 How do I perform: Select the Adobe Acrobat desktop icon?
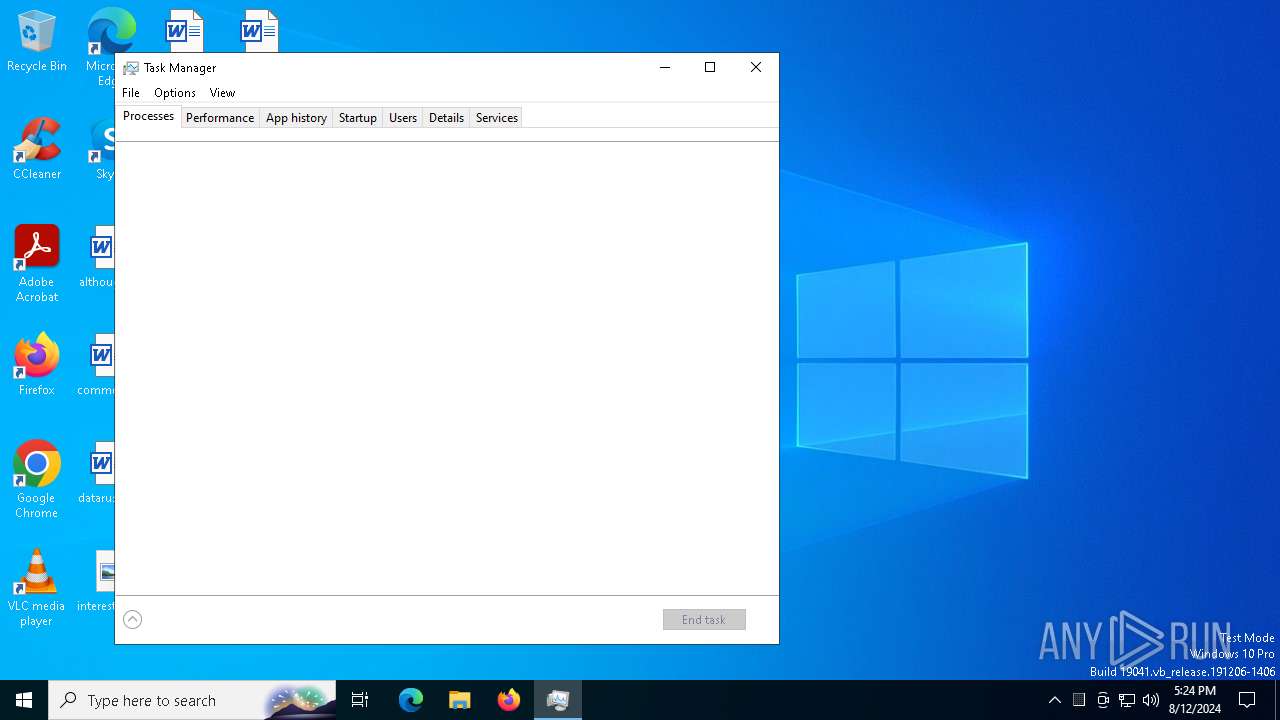37,264
